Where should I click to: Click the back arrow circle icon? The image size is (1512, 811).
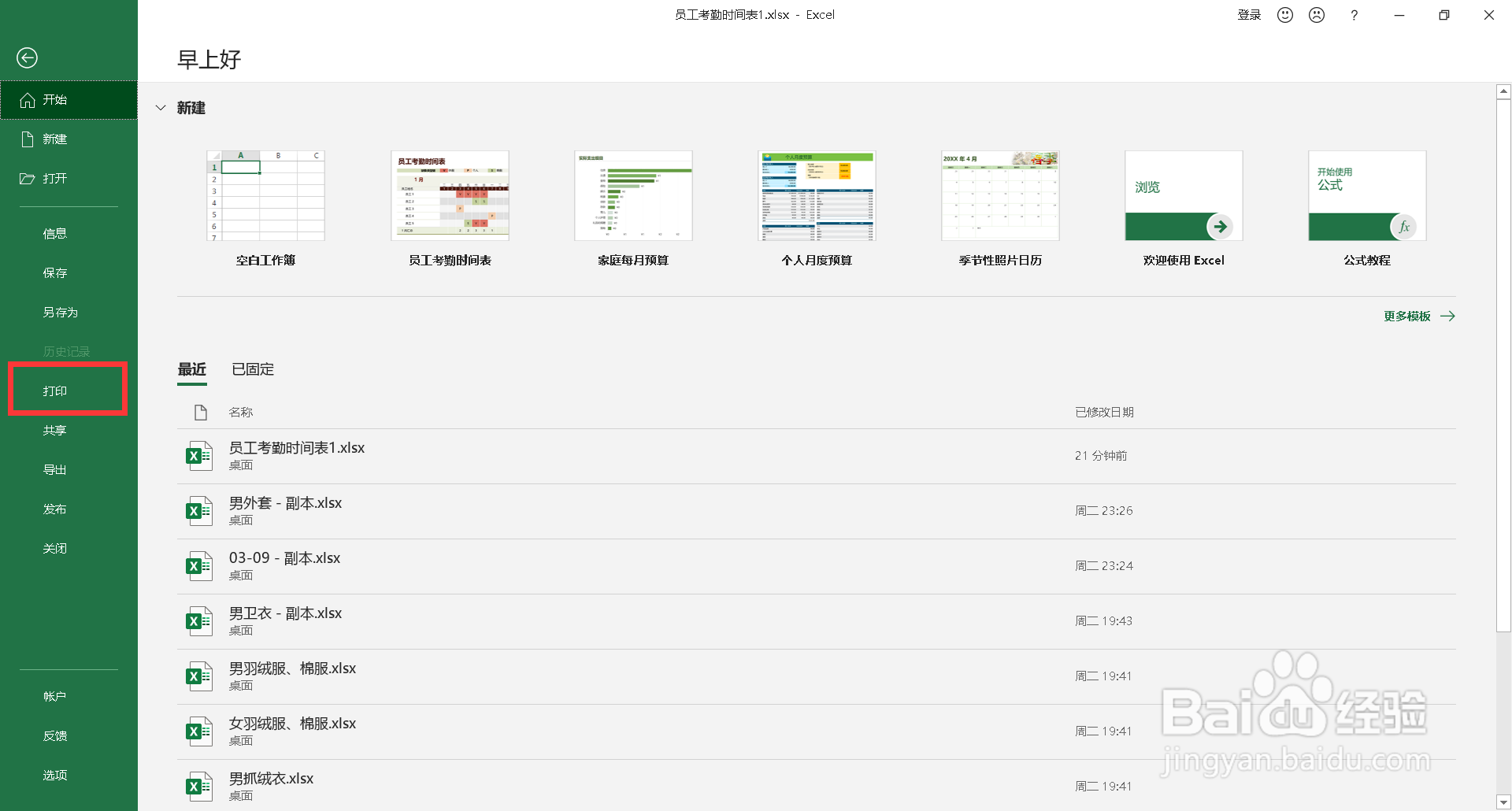click(x=27, y=57)
